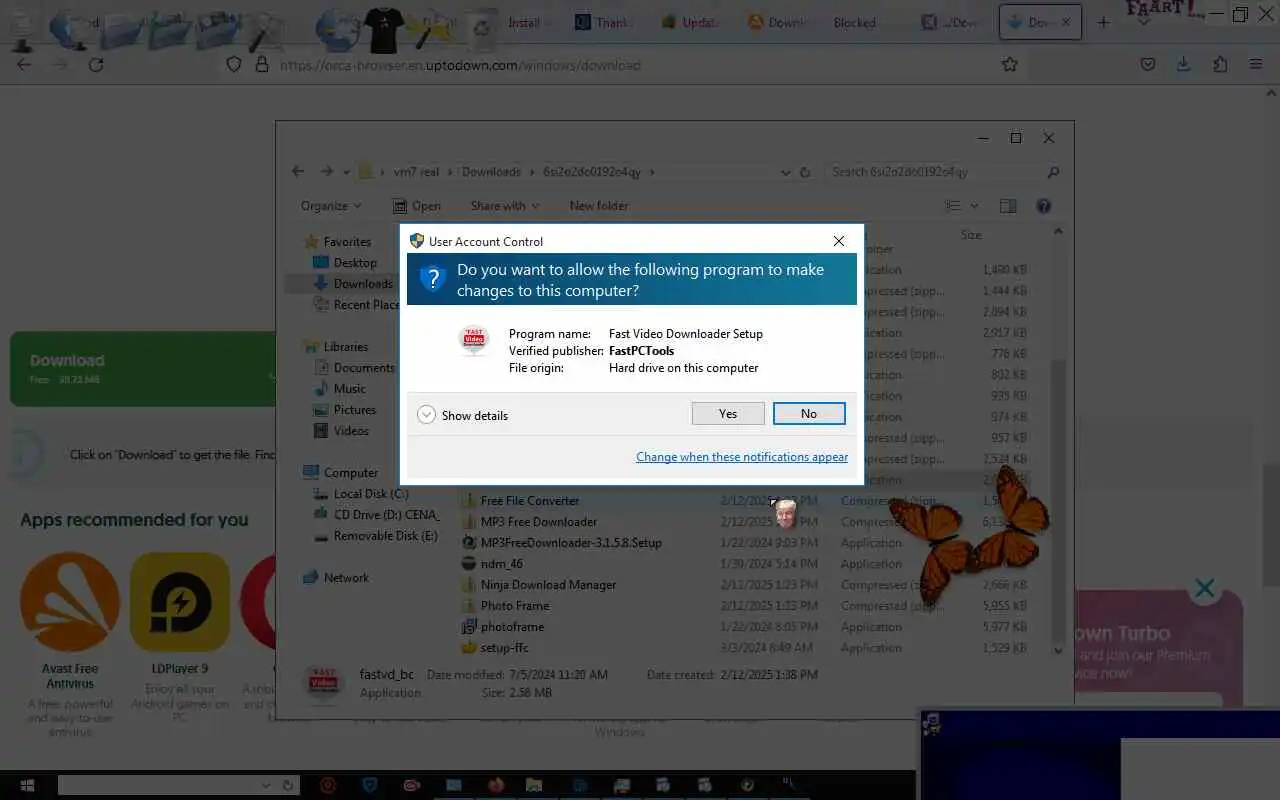The width and height of the screenshot is (1280, 800).
Task: Refresh the Explorer folder view
Action: [805, 172]
